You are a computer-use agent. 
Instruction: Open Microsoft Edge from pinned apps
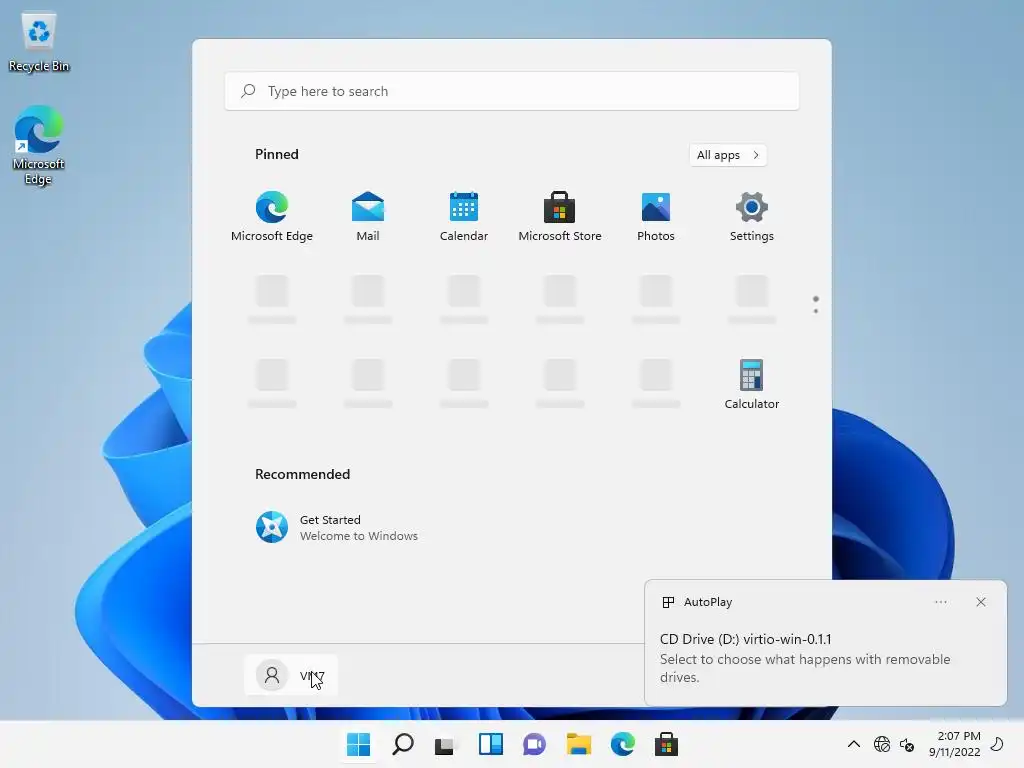272,217
